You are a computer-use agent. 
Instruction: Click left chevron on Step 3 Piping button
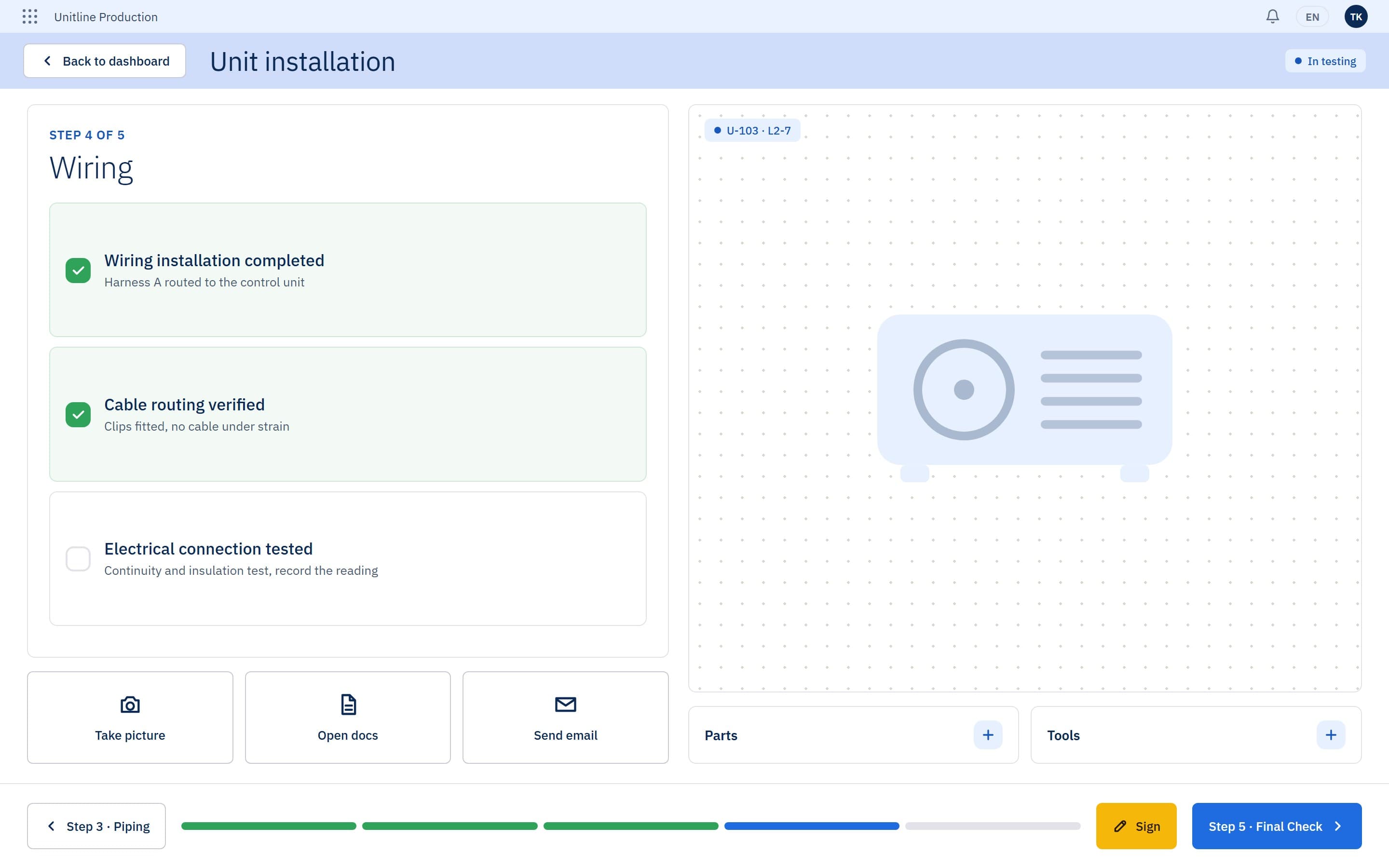51,826
